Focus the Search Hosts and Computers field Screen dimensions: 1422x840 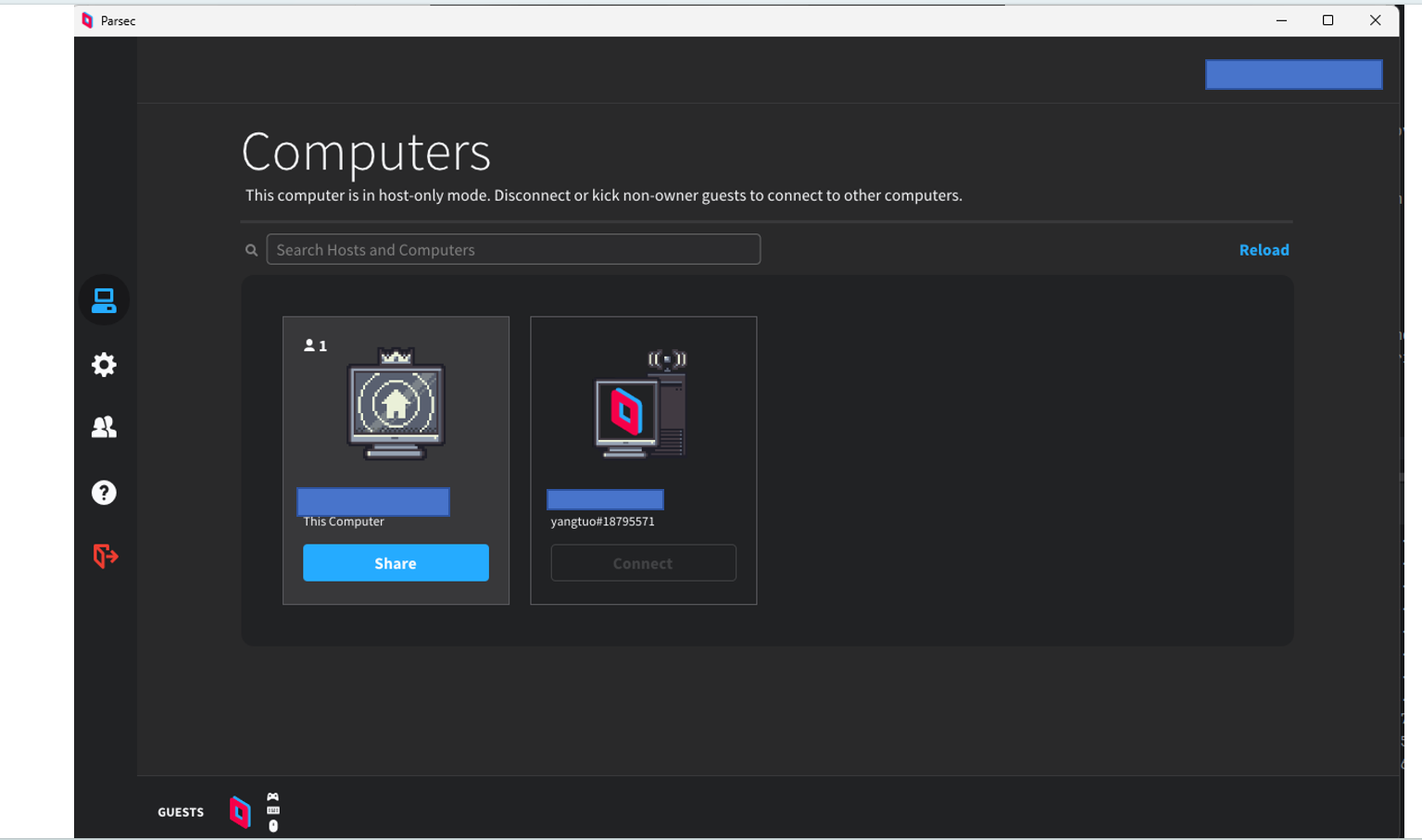tap(513, 249)
